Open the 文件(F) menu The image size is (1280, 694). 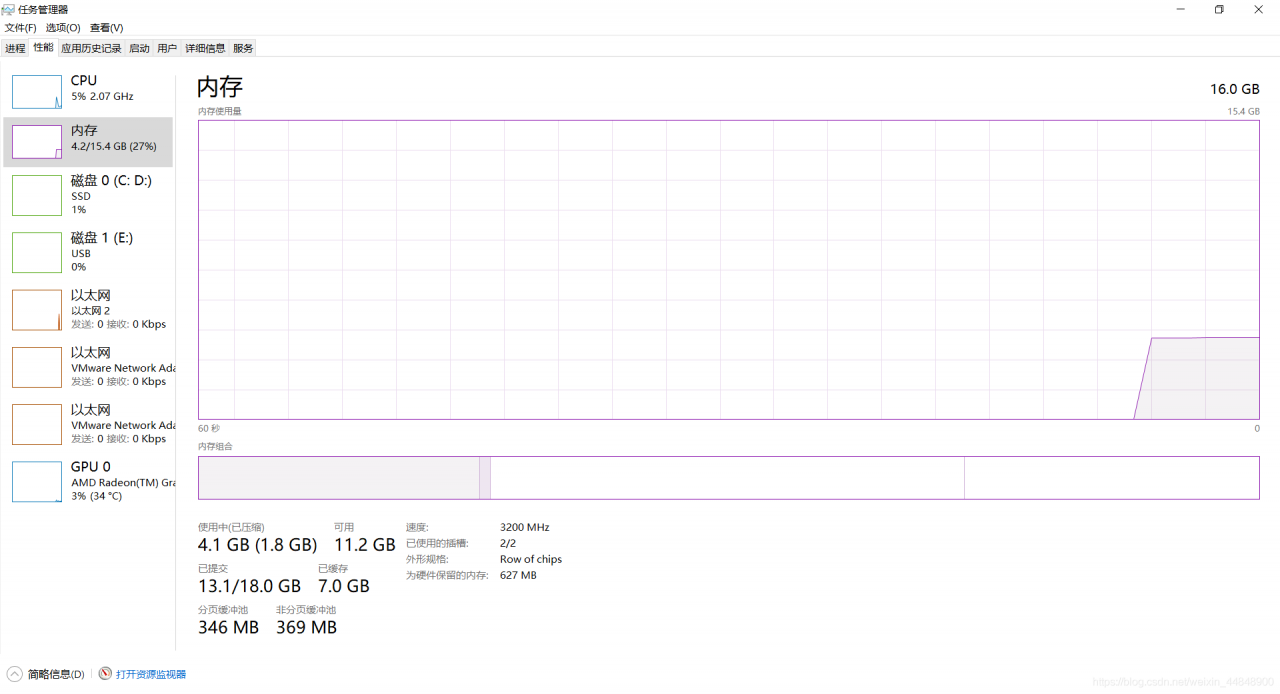(20, 28)
